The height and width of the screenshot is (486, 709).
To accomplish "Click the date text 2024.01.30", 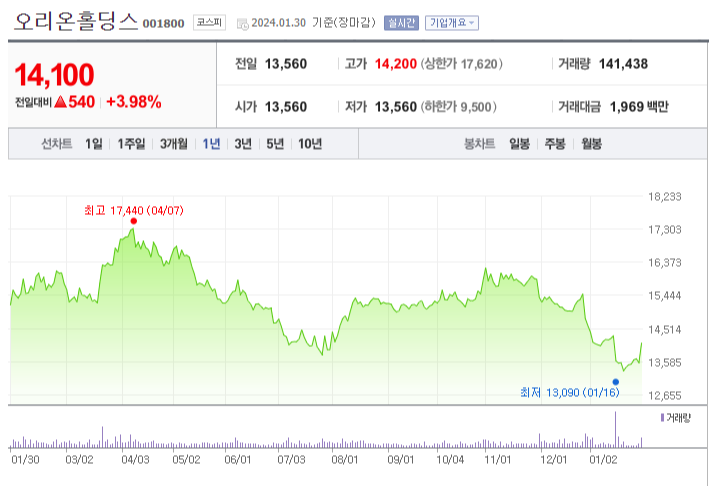I will pyautogui.click(x=279, y=23).
